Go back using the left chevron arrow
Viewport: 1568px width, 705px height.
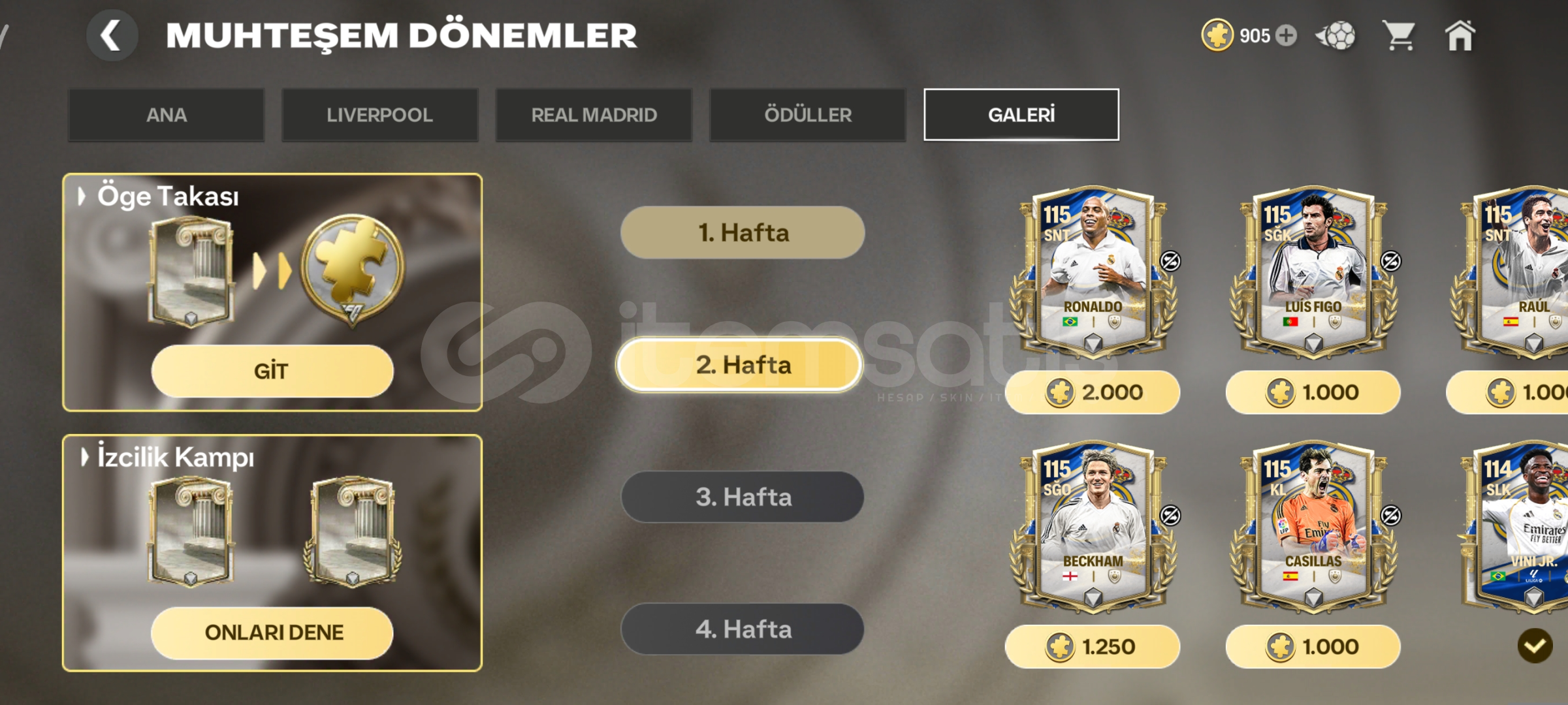click(112, 35)
